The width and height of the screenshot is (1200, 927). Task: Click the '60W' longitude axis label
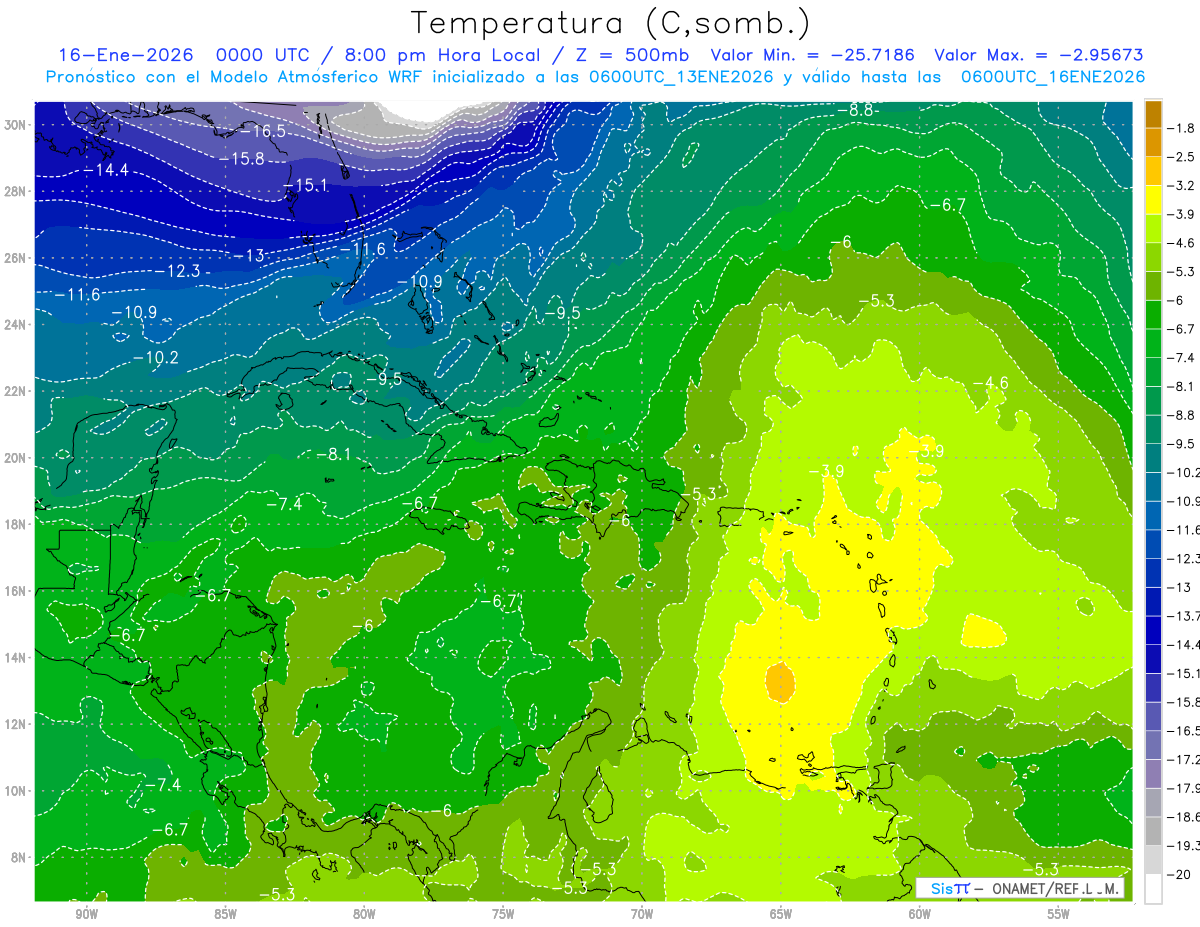(x=920, y=914)
